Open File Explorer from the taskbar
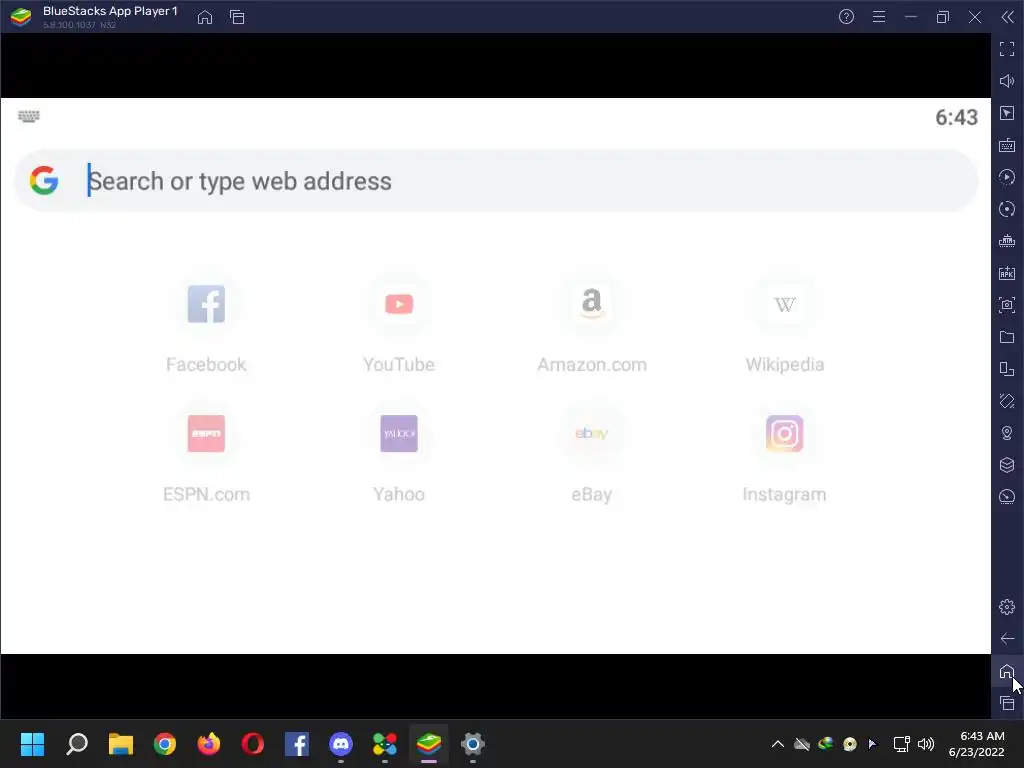The image size is (1024, 768). click(x=121, y=744)
